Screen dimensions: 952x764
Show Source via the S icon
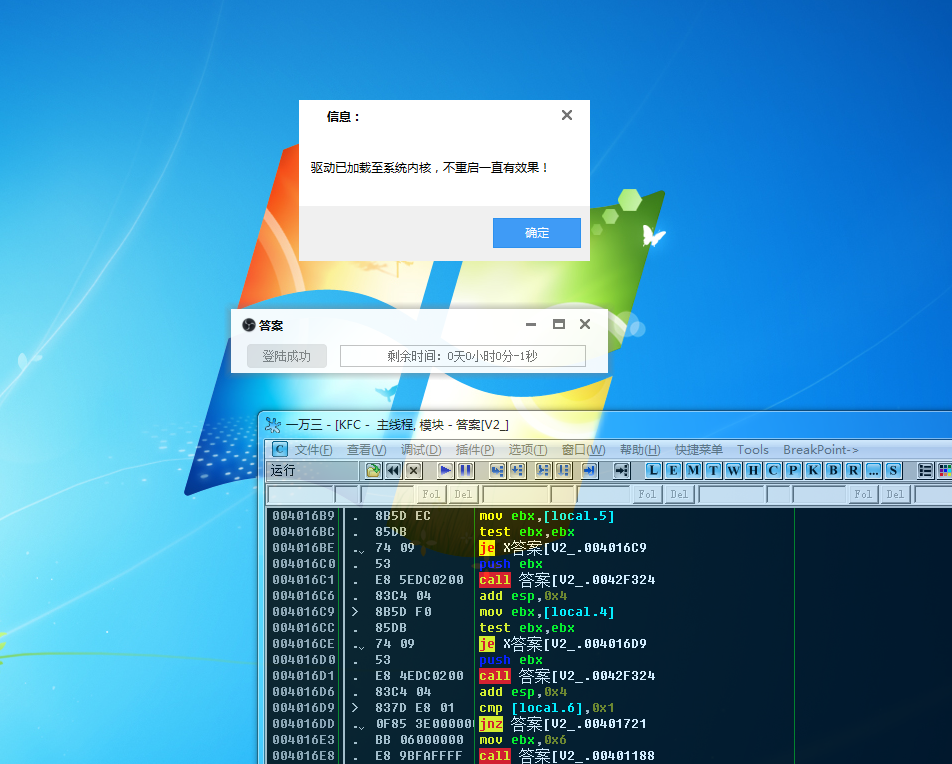pyautogui.click(x=892, y=470)
